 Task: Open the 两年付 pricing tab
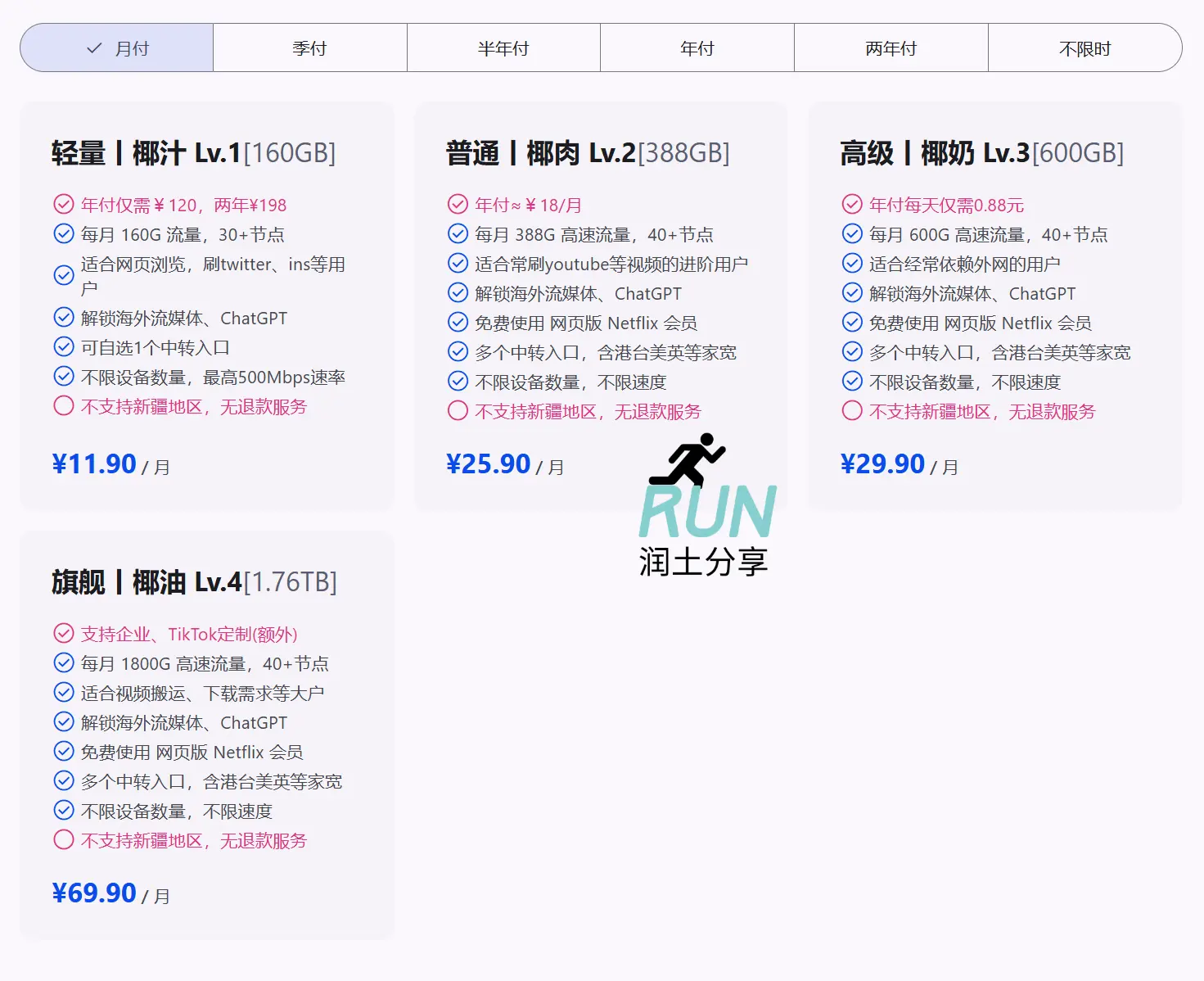[x=891, y=47]
